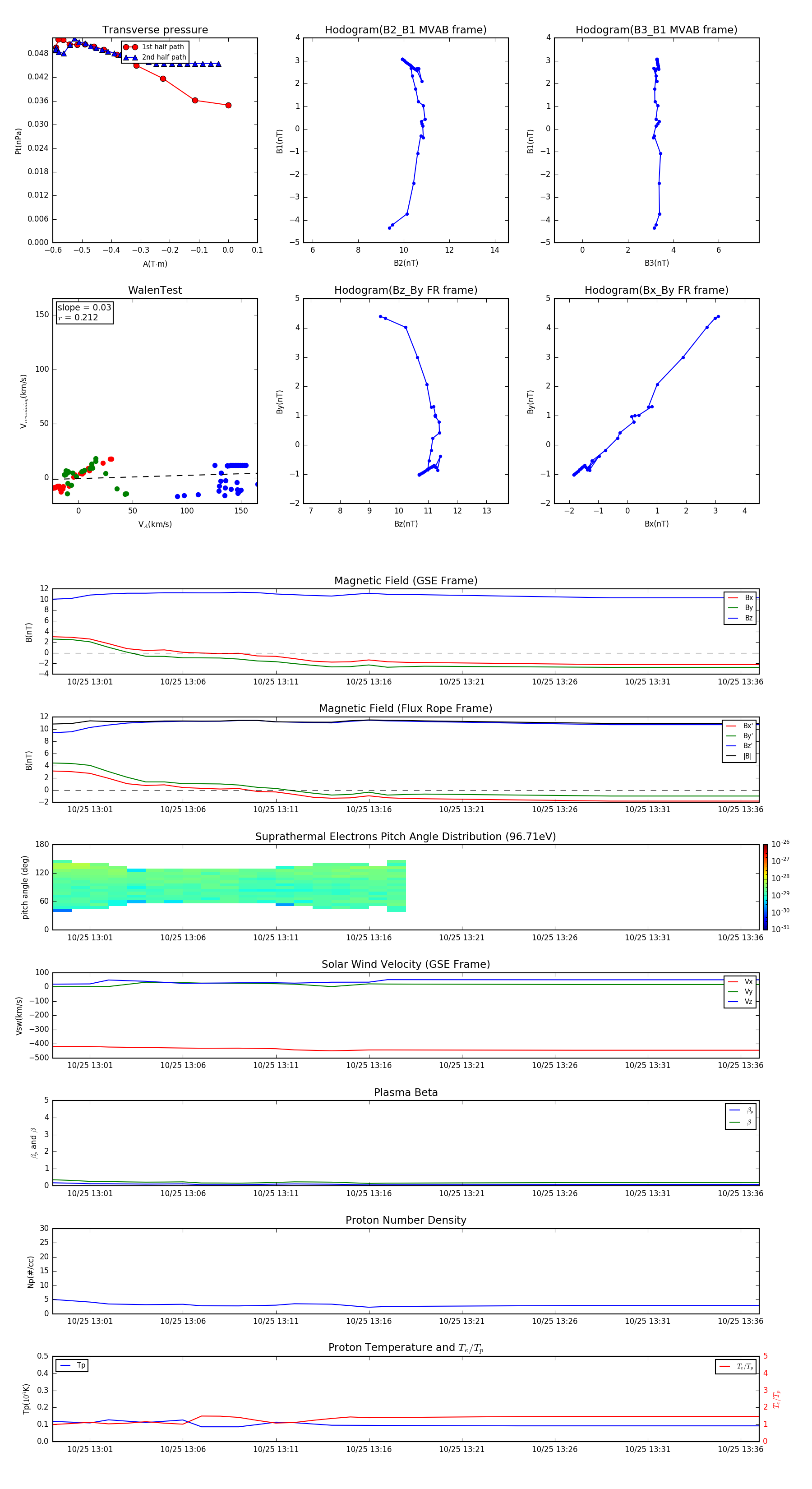Select the βp legend entry in Plasma Beta

741,1110
